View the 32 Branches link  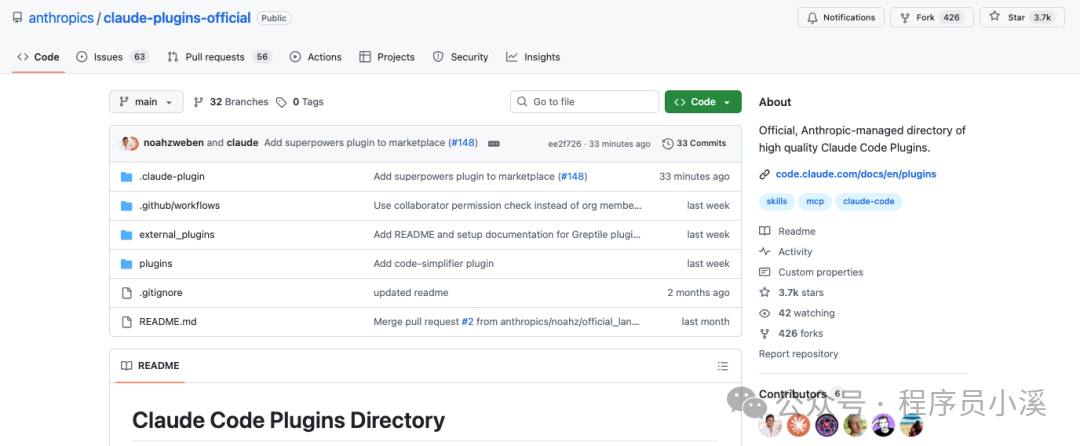click(x=231, y=102)
